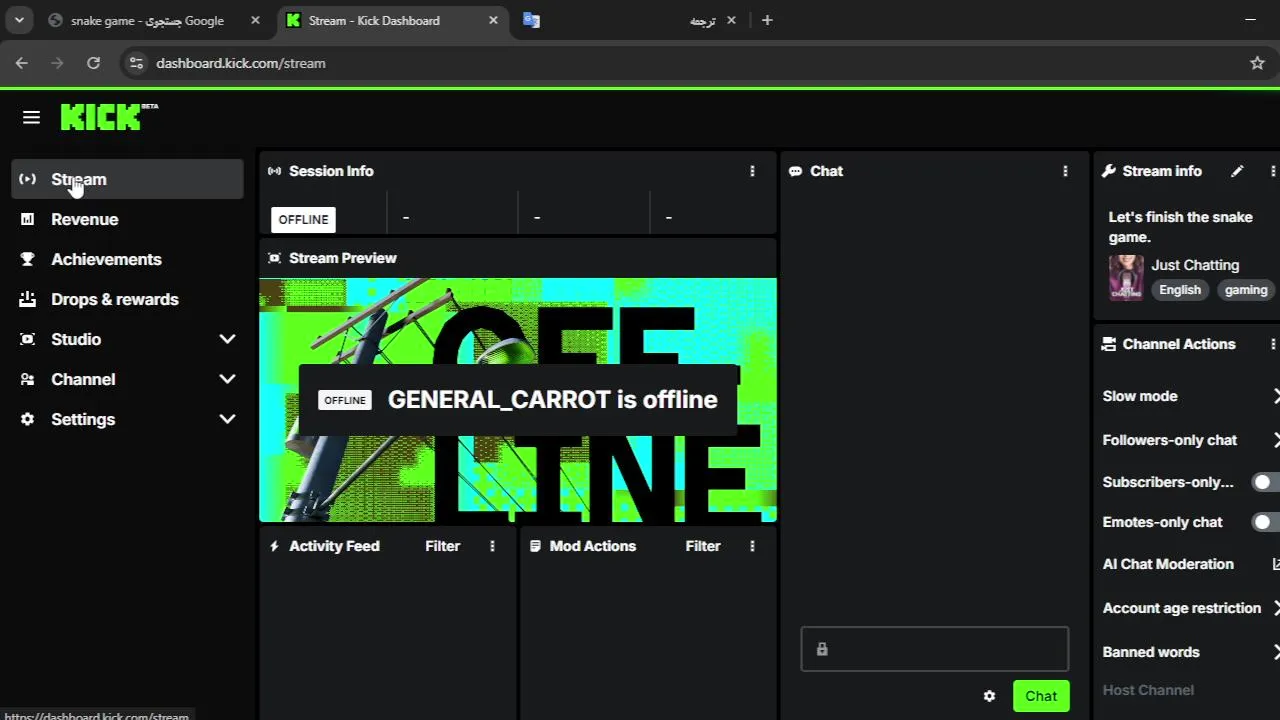Switch to snake game Google tab
Image resolution: width=1280 pixels, height=720 pixels.
[x=155, y=20]
